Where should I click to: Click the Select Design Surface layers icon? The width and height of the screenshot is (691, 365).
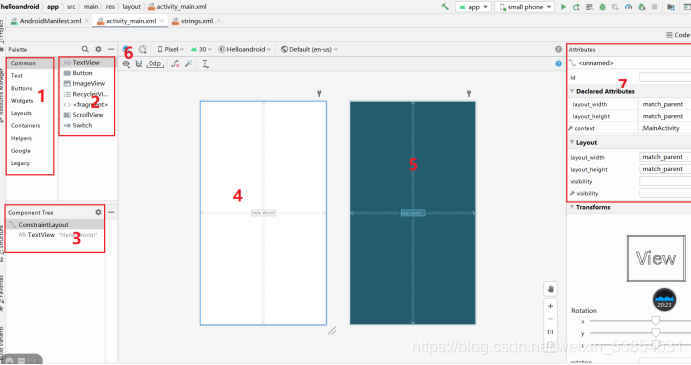126,49
